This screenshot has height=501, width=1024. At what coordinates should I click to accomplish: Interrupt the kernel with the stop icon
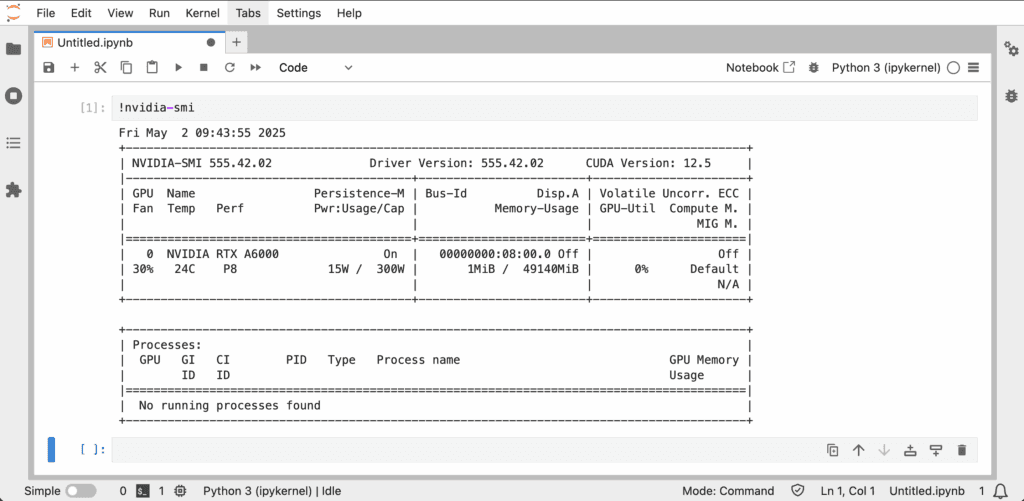coord(204,68)
